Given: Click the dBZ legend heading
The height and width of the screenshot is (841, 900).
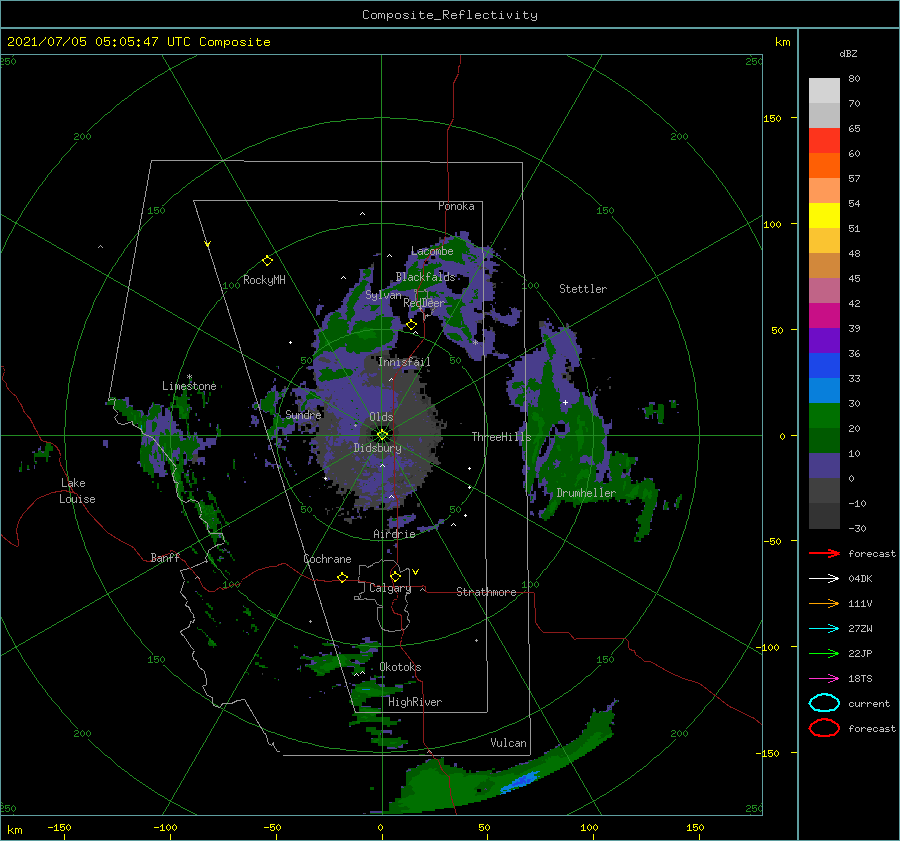Looking at the screenshot, I should [848, 54].
